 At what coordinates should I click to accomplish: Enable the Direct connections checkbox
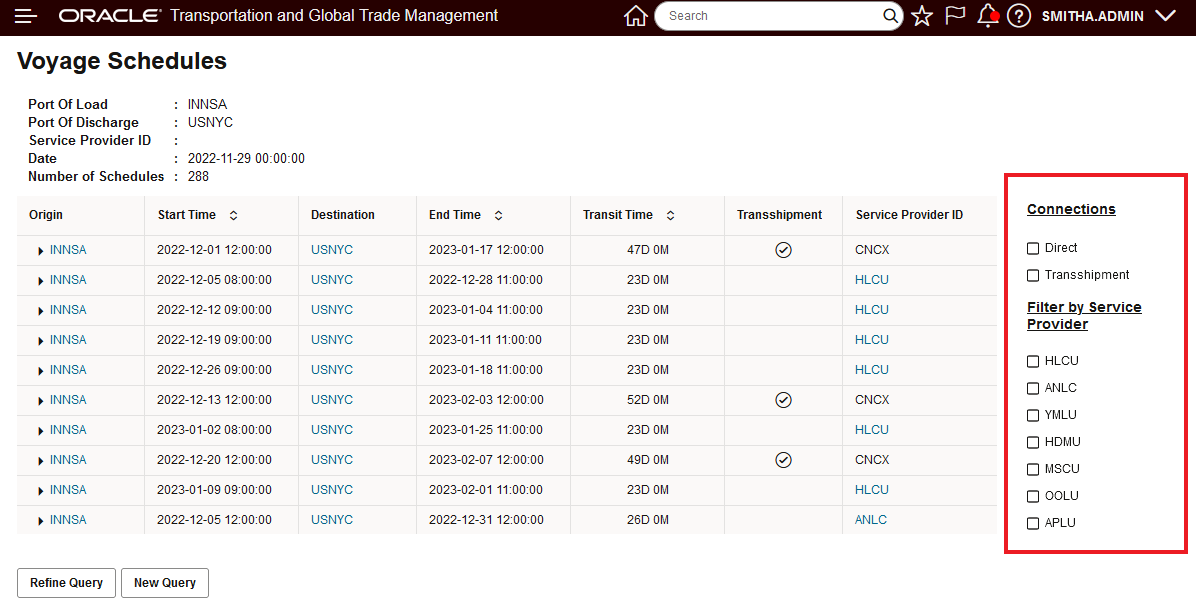1033,248
